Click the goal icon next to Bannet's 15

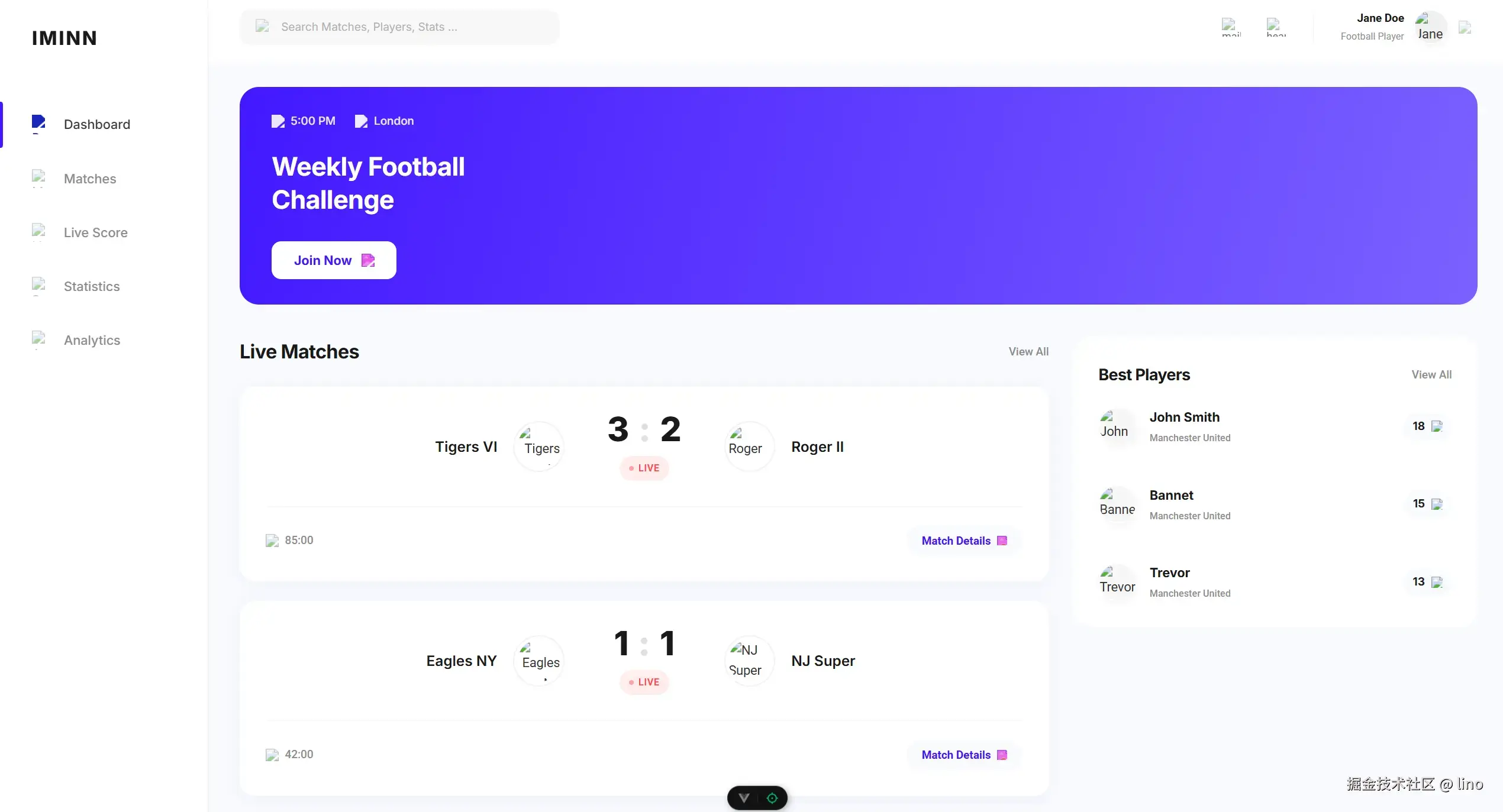(x=1437, y=504)
